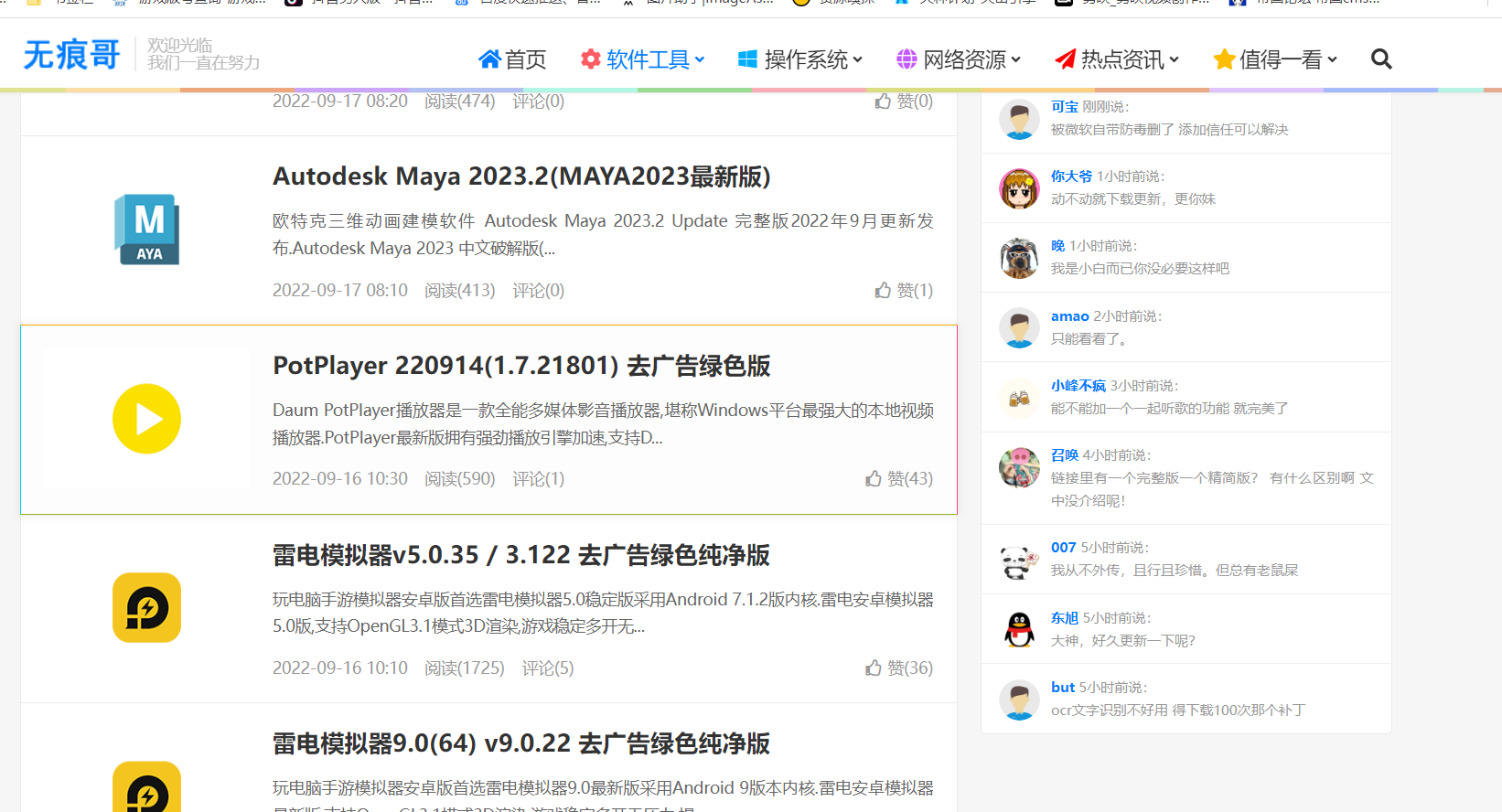Open the 值得一看 menu
The height and width of the screenshot is (812, 1502).
click(x=1275, y=60)
